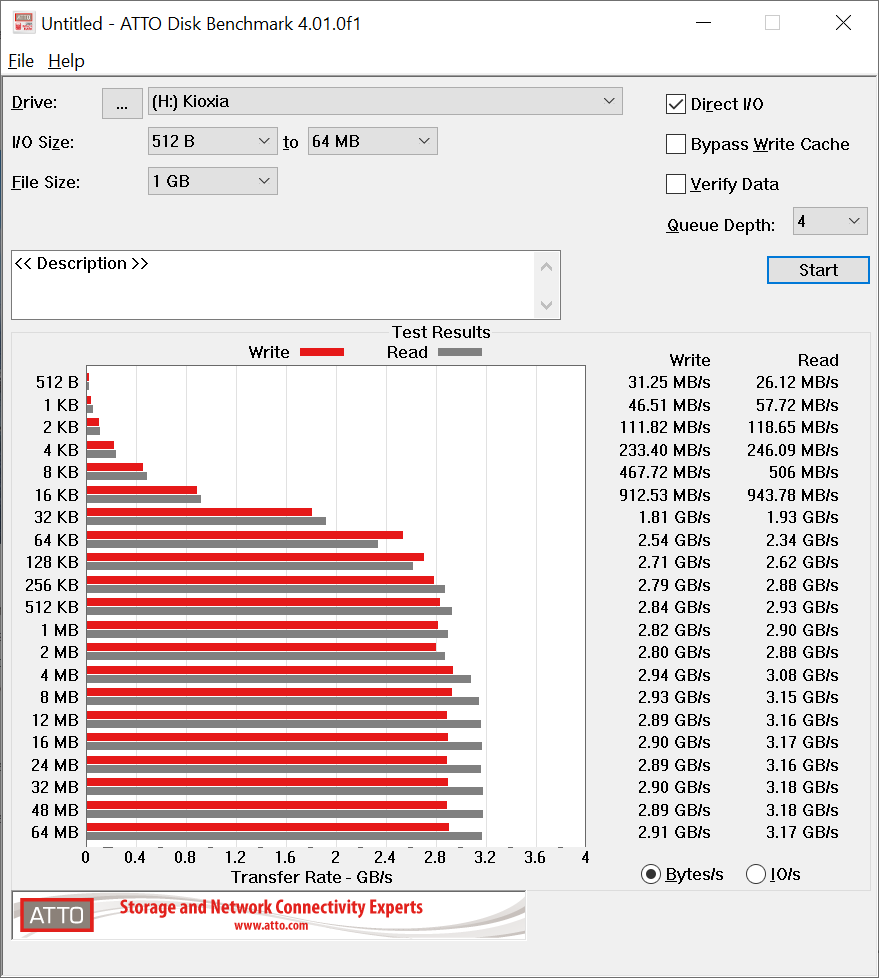Click the 64 MB row read value 3.17 GB/s
Screen dimensions: 879x978
tap(802, 833)
